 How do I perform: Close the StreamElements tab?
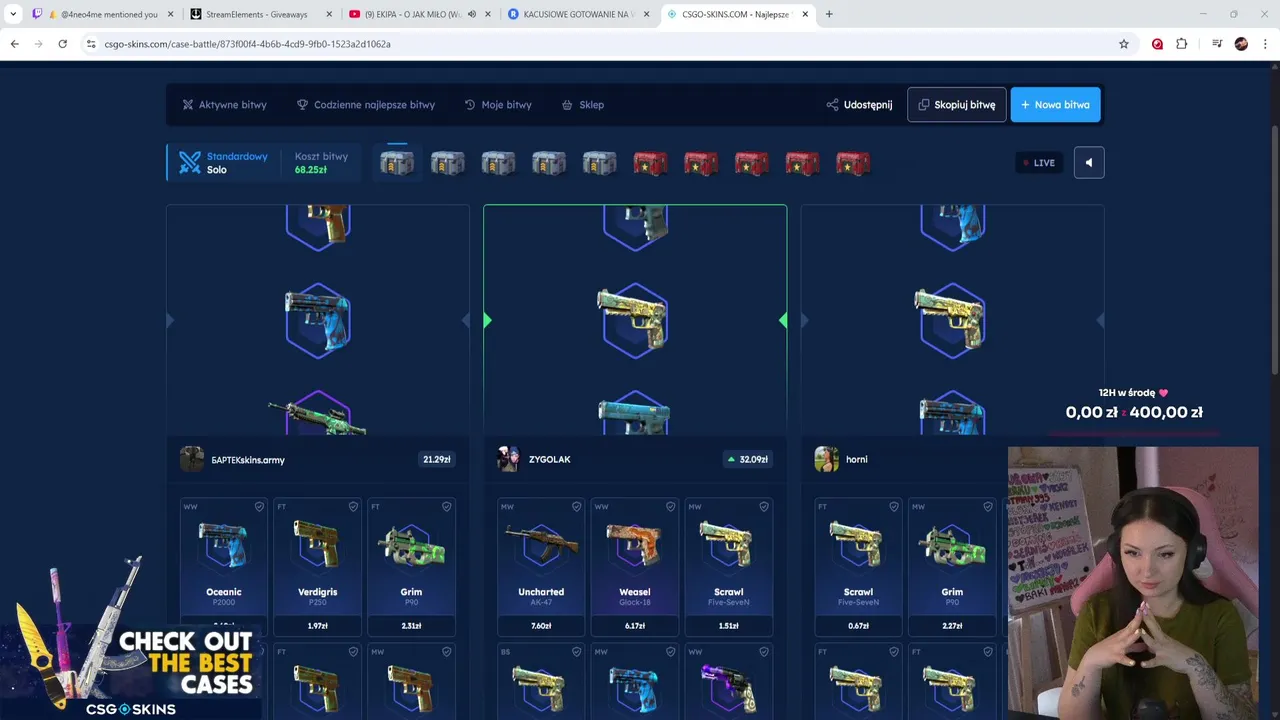[x=327, y=14]
